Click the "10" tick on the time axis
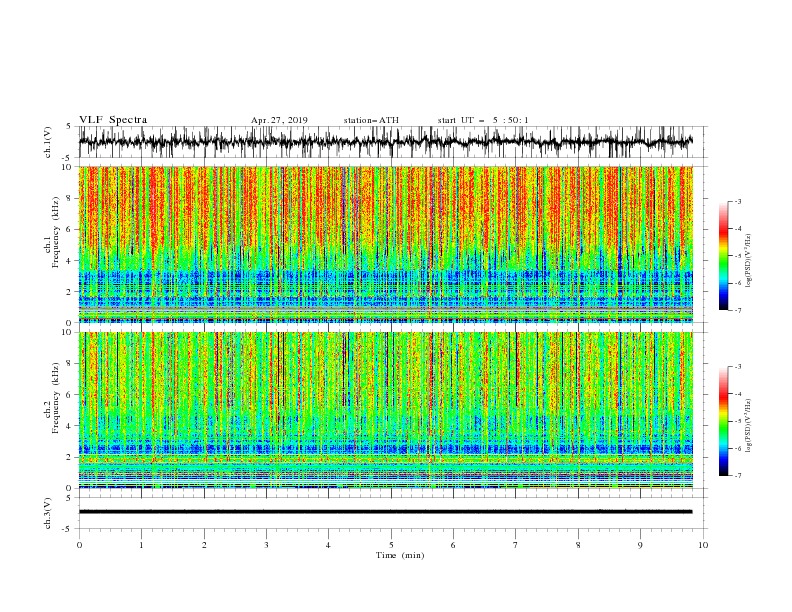Image resolution: width=792 pixels, height=612 pixels. (x=703, y=545)
